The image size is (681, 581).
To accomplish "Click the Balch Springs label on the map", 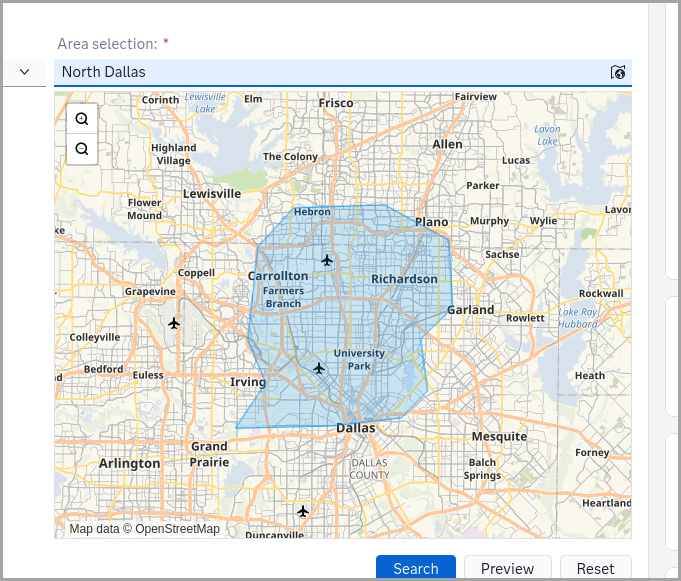I will 482,469.
